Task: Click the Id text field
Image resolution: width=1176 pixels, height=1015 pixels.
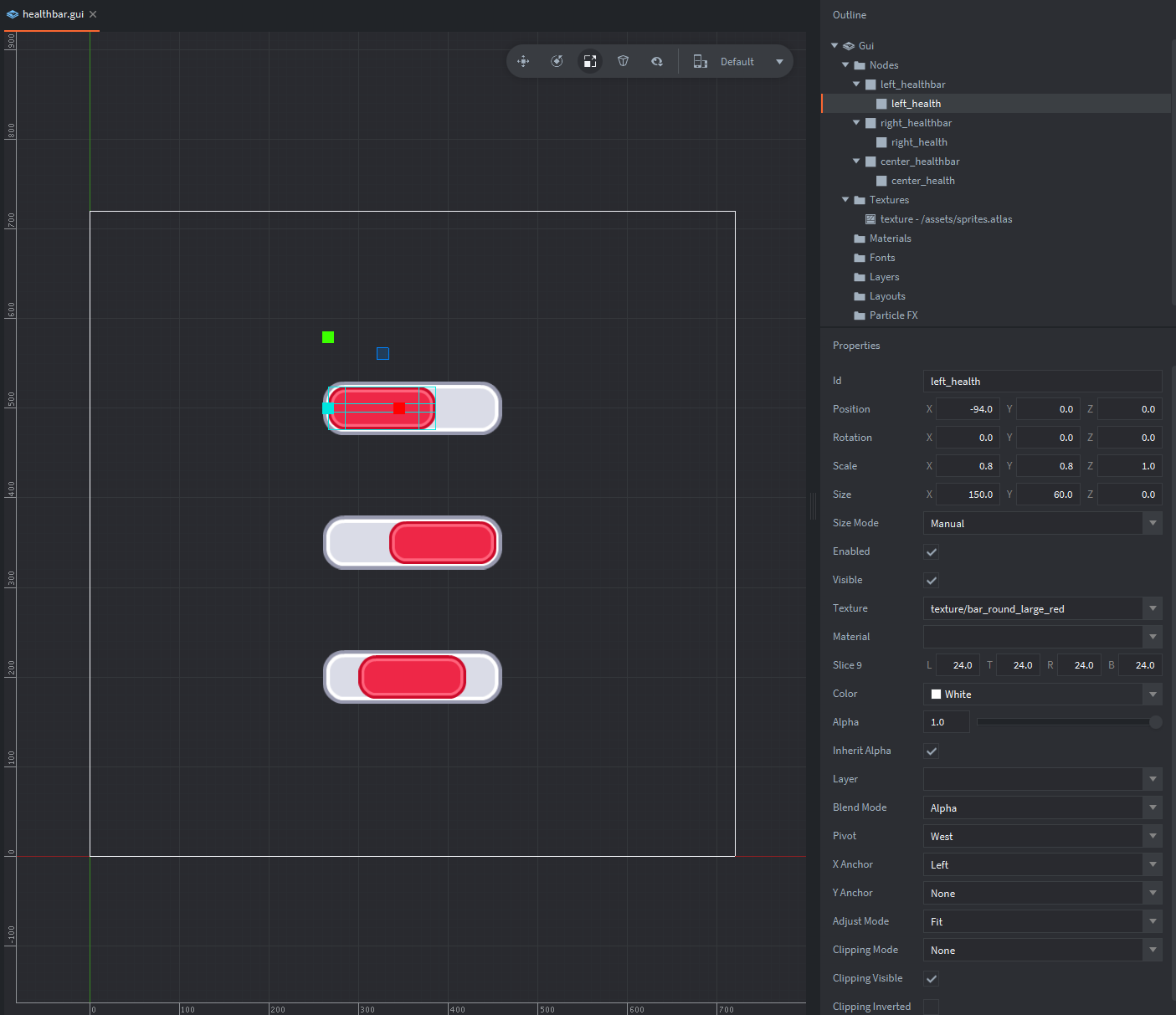Action: pyautogui.click(x=1041, y=382)
